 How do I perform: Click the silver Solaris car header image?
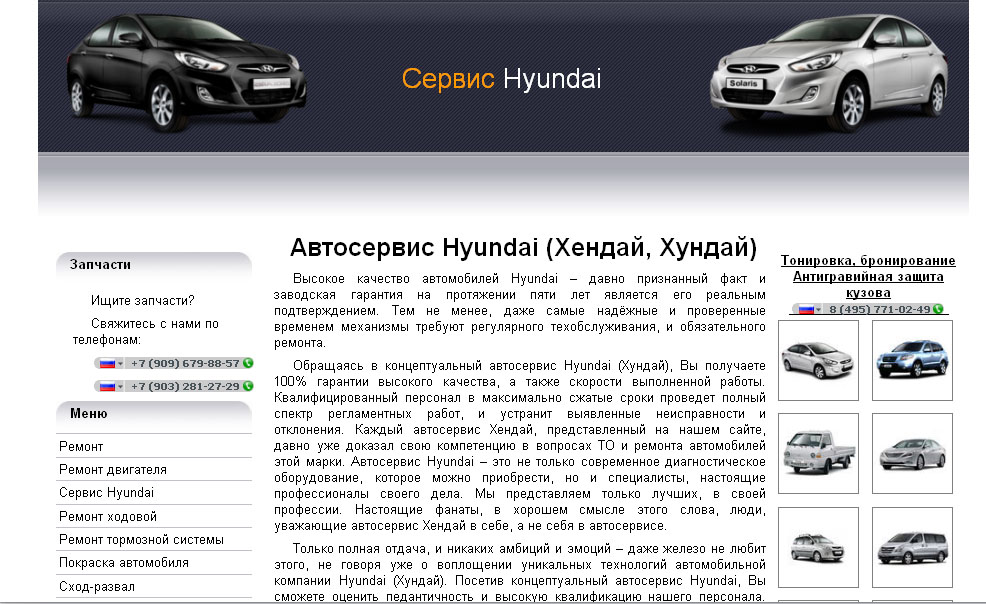click(829, 72)
